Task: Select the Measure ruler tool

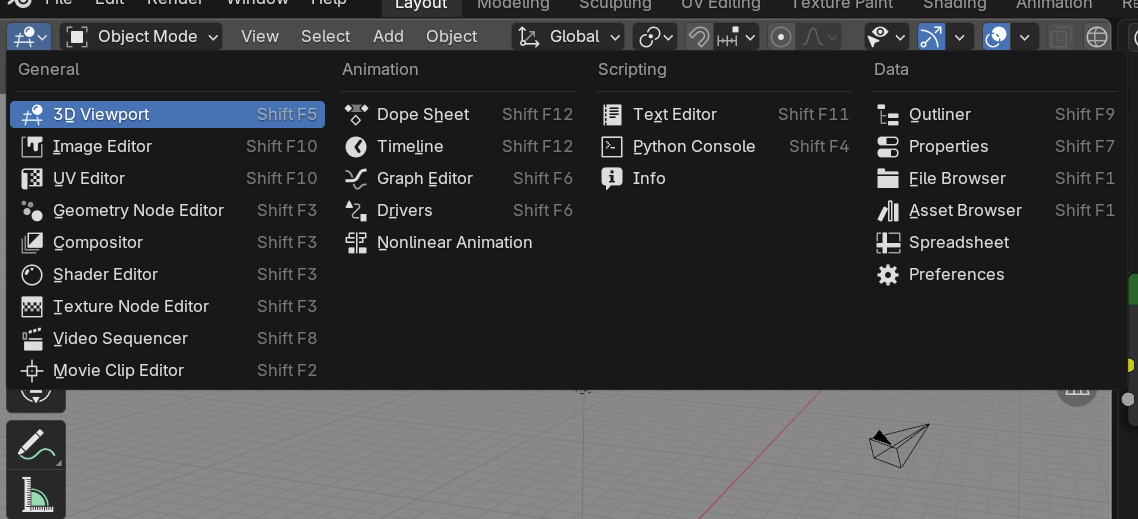Action: coord(35,497)
